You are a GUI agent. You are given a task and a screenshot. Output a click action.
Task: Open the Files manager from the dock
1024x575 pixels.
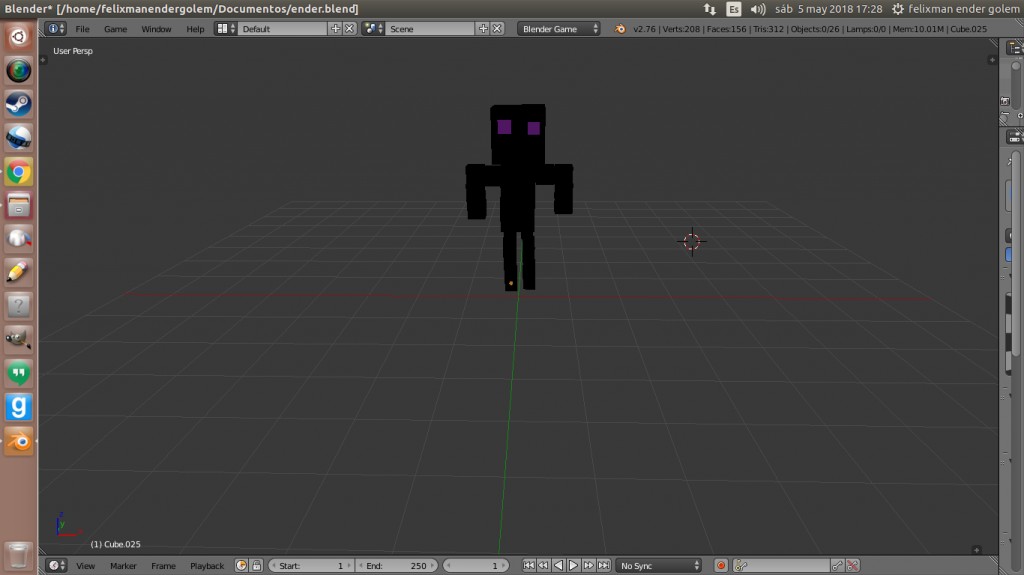[x=18, y=206]
